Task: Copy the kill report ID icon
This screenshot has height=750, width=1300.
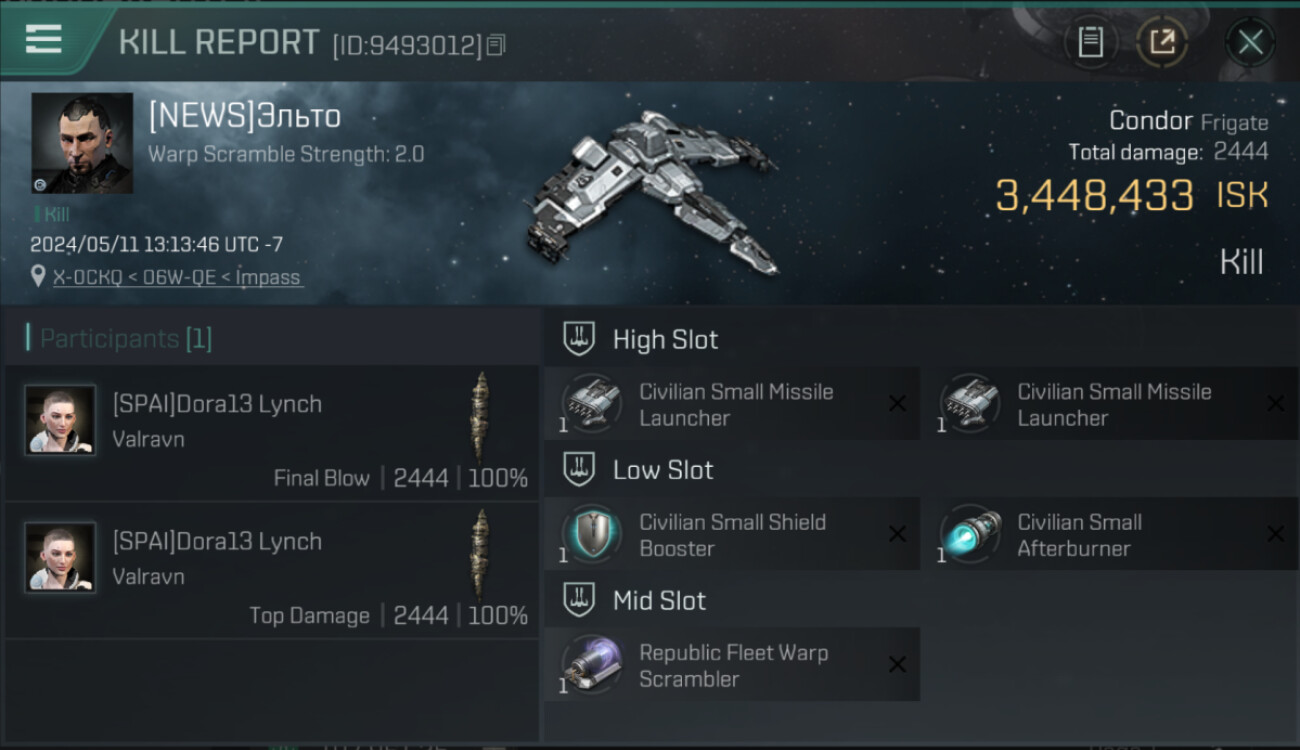Action: [x=497, y=45]
